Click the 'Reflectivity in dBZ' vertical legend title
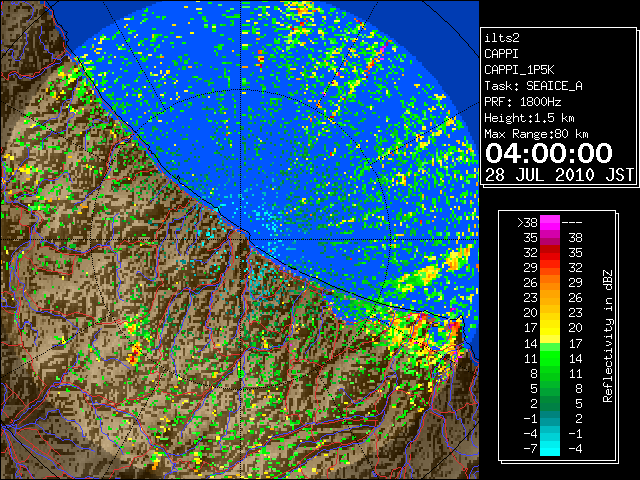The width and height of the screenshot is (640, 480). pyautogui.click(x=608, y=336)
